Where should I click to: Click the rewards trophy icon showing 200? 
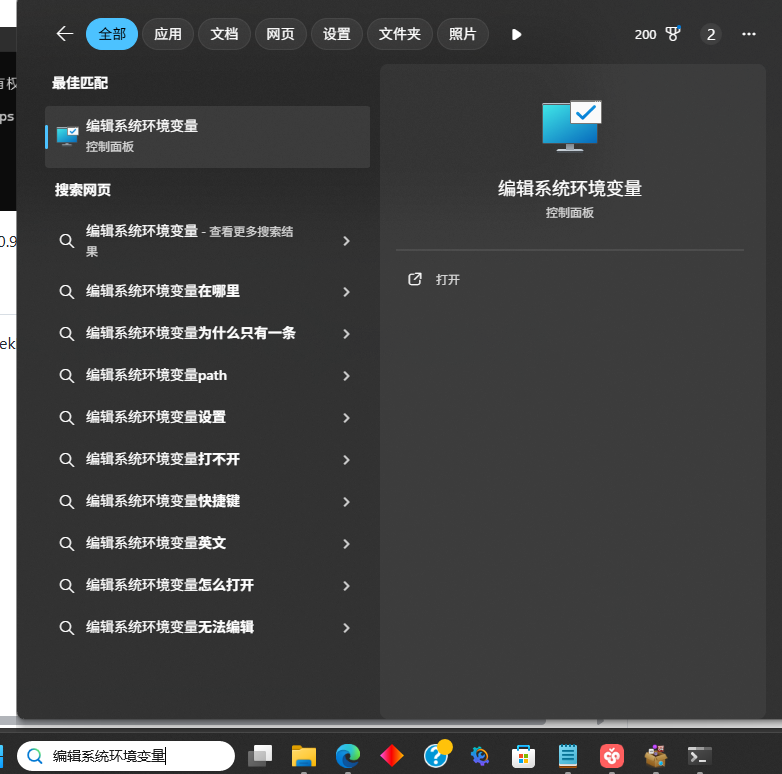pos(673,34)
